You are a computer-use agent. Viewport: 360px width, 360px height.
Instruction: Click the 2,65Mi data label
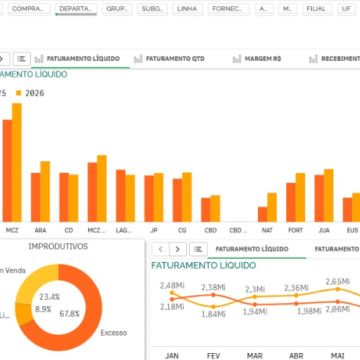338,281
